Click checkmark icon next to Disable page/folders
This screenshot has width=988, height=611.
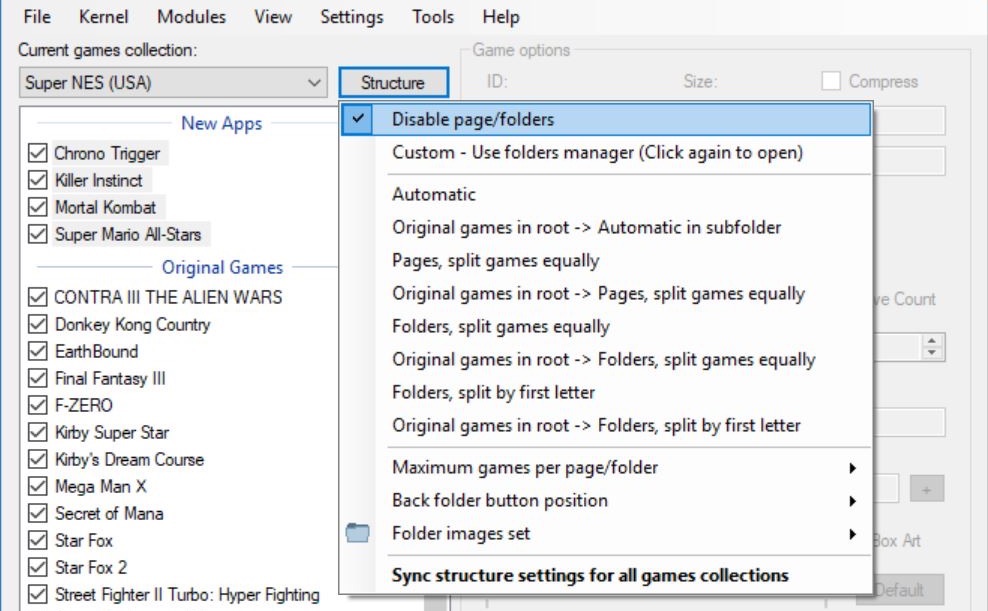point(357,118)
